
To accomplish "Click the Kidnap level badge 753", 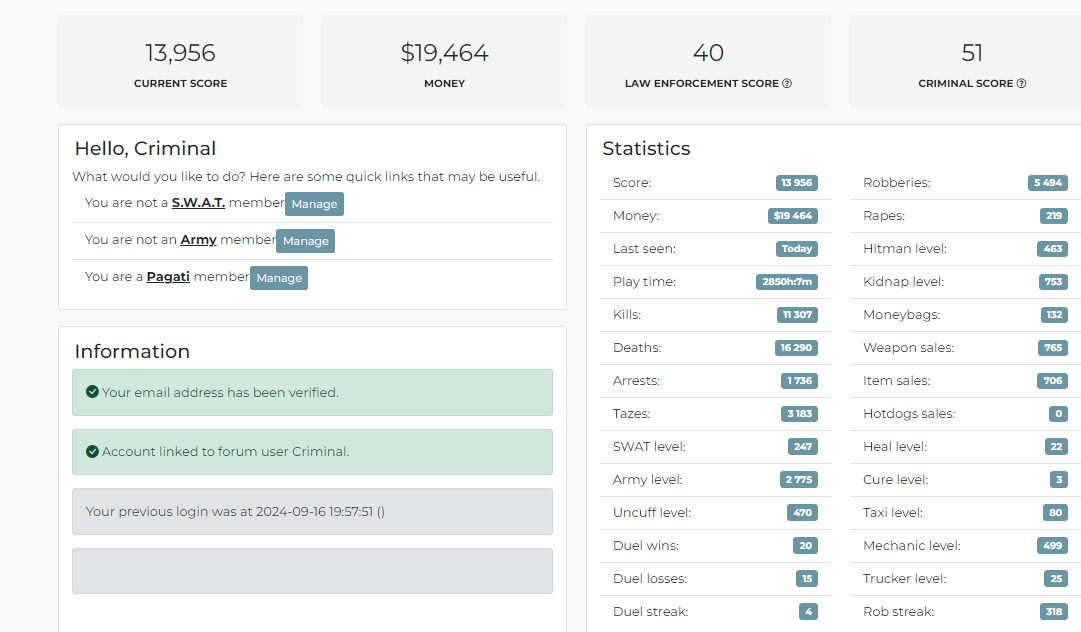I will coord(1053,282).
